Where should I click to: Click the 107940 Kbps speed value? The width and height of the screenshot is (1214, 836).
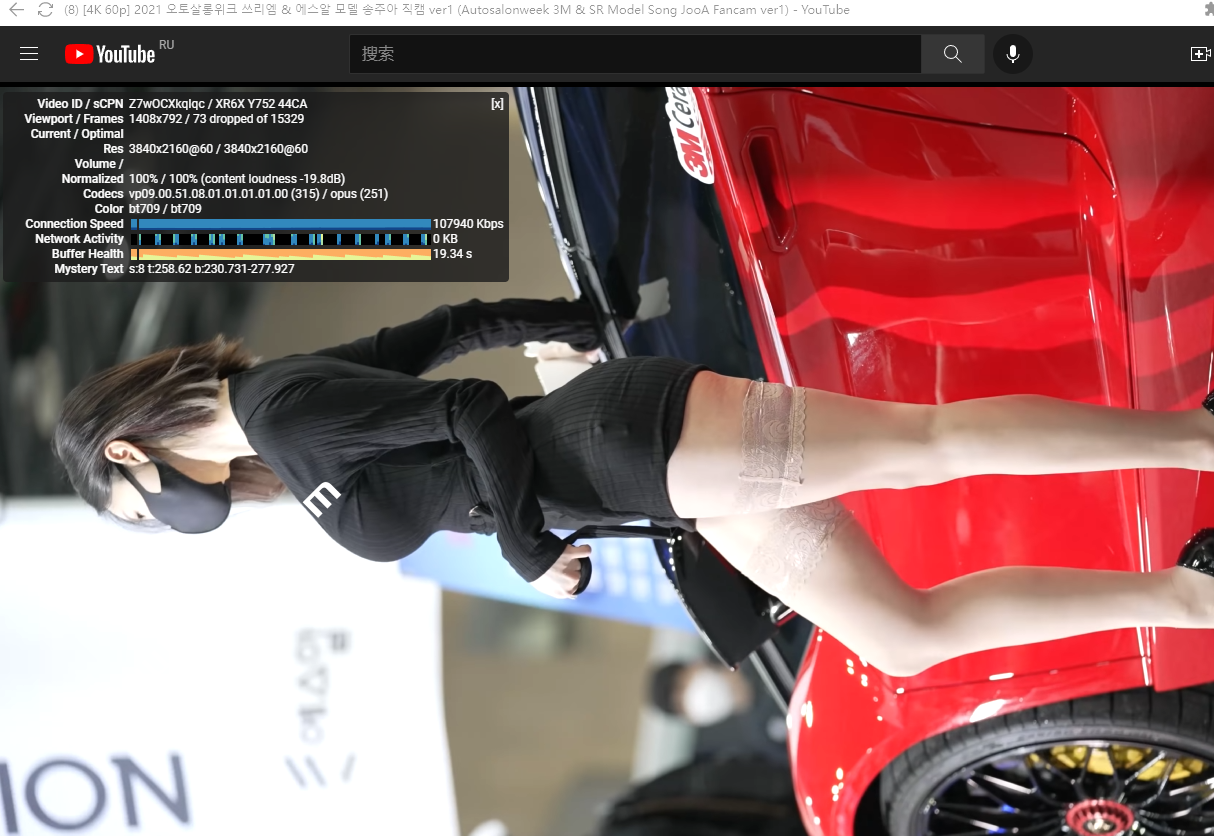click(x=468, y=224)
